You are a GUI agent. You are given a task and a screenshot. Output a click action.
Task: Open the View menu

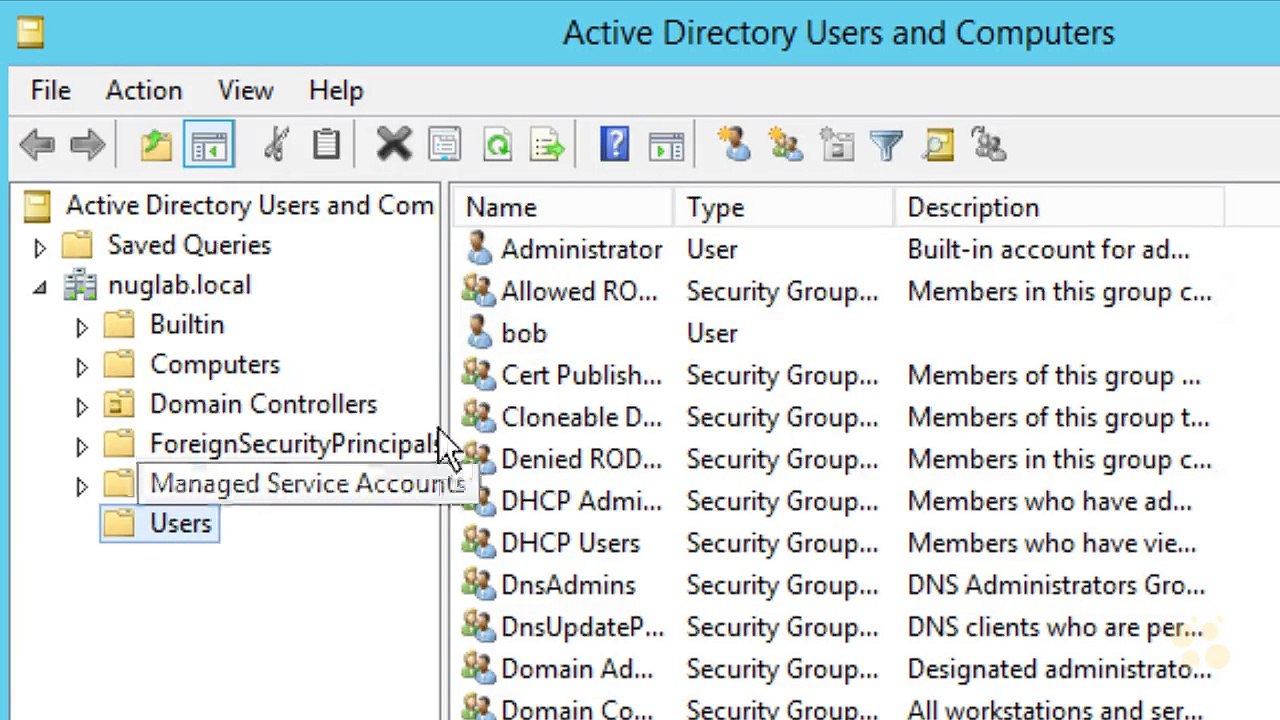click(246, 91)
